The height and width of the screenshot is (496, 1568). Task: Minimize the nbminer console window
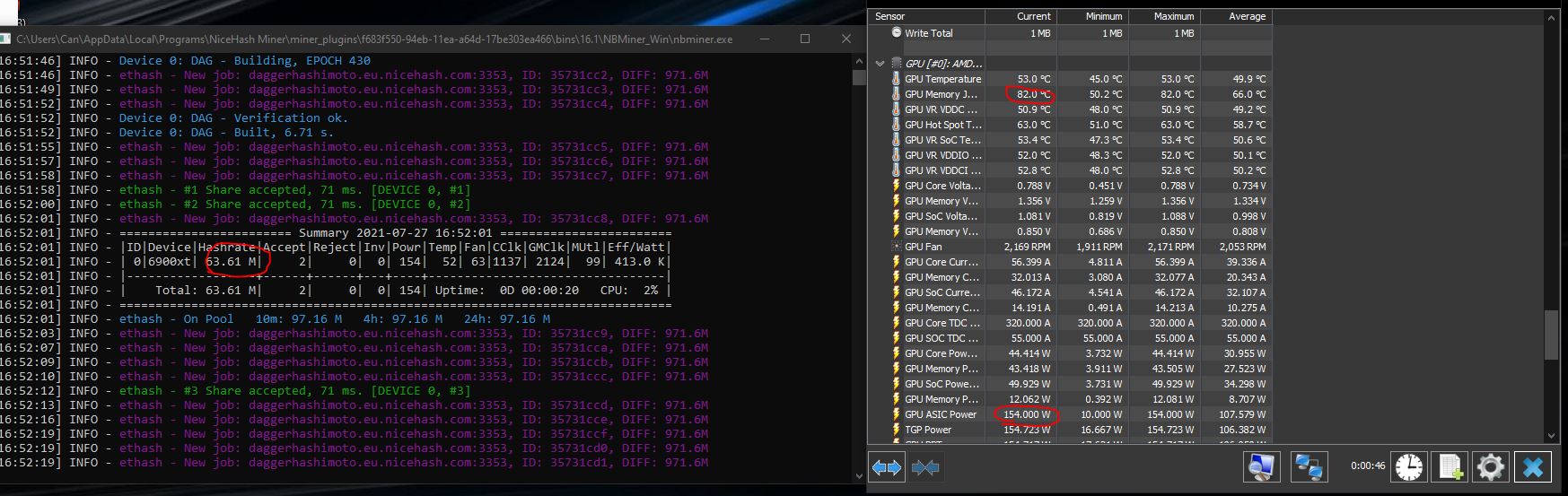(764, 39)
